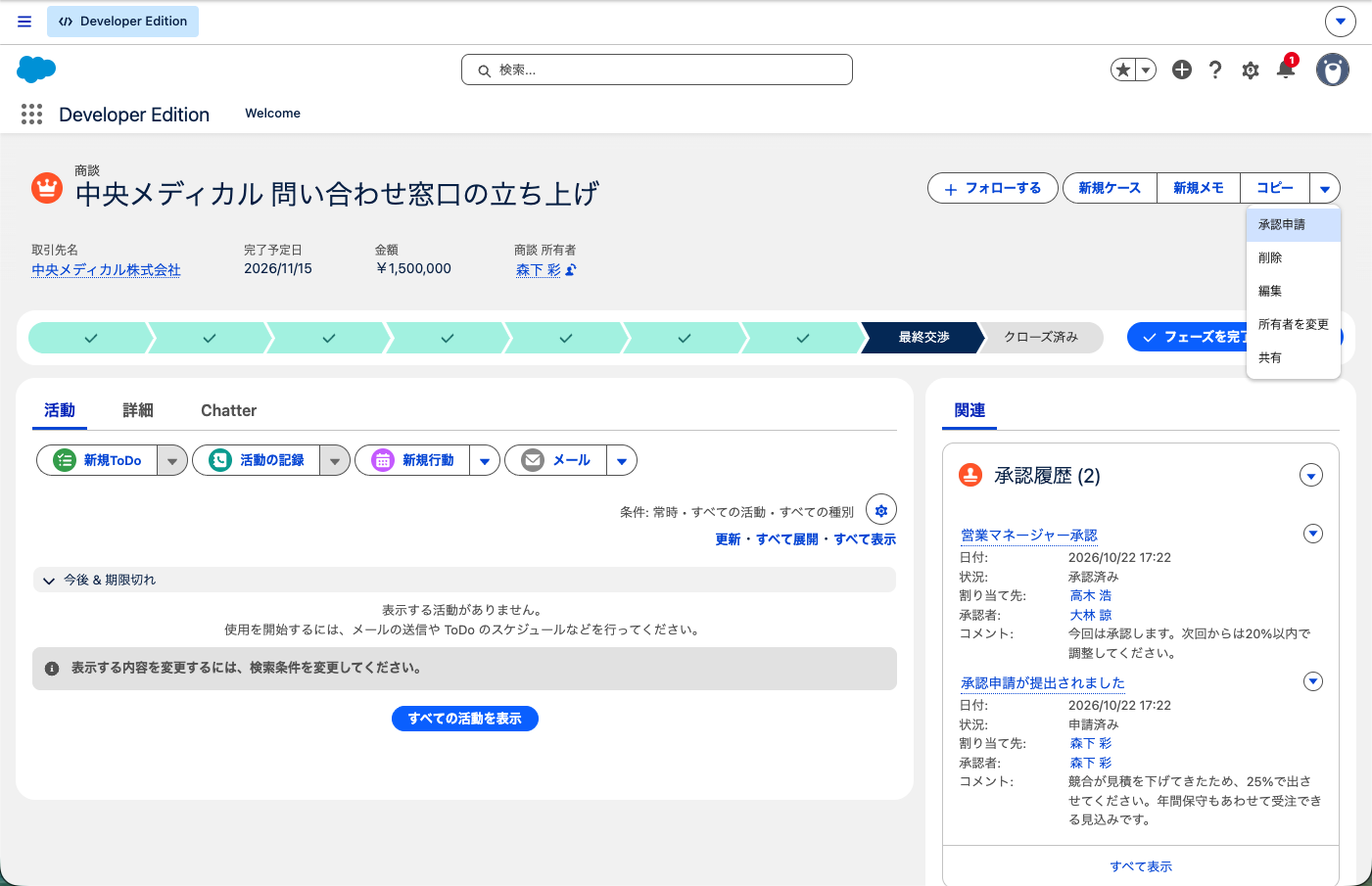This screenshot has width=1372, height=886.
Task: Select 編集 from the actions menu
Action: click(x=1294, y=291)
